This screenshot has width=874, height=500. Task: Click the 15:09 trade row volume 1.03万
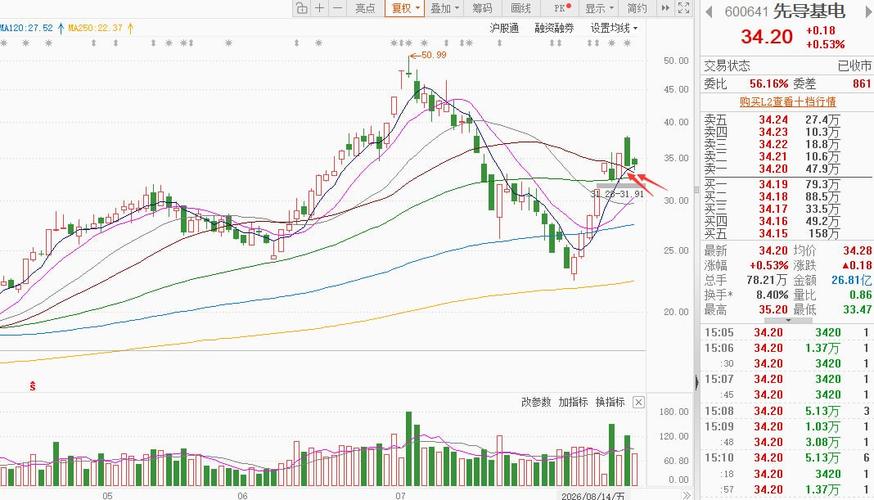823,426
